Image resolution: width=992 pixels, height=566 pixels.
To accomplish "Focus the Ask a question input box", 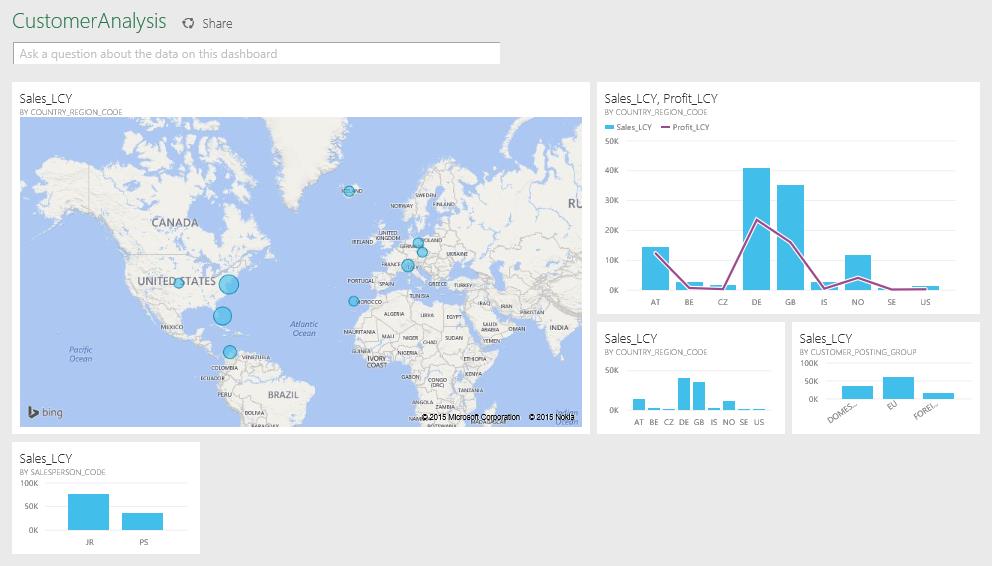I will [x=256, y=54].
